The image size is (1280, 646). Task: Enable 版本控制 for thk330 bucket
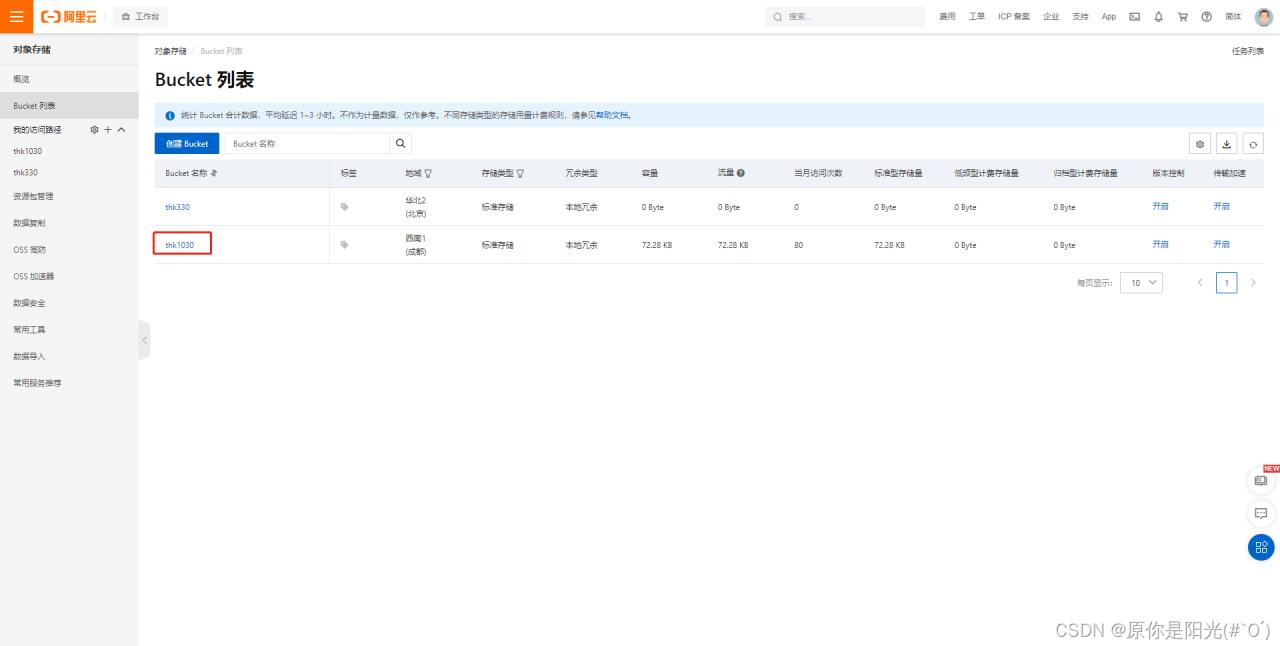tap(1160, 206)
